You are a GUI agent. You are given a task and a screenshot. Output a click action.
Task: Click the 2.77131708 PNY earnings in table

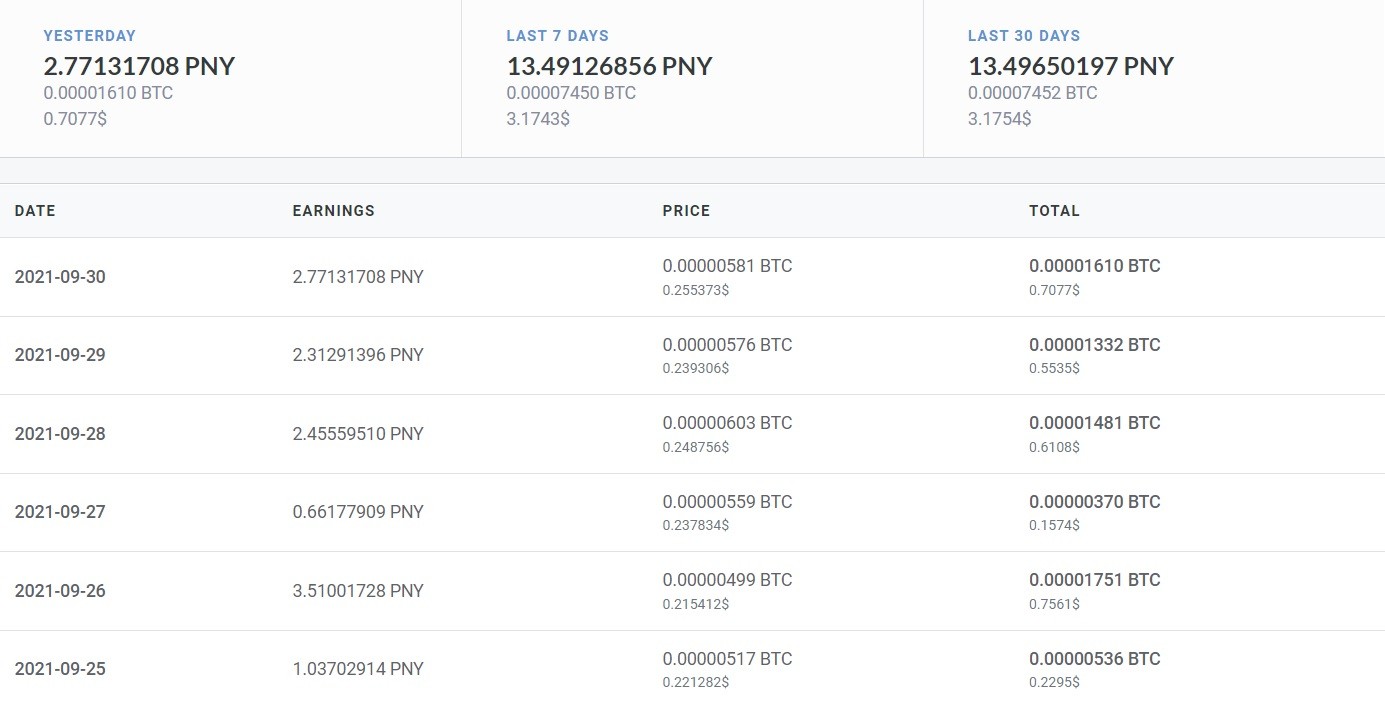pos(358,277)
